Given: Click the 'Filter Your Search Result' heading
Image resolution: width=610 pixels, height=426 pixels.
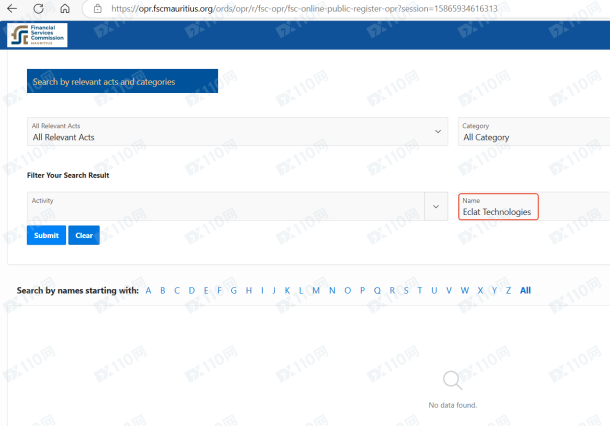Looking at the screenshot, I should click(68, 175).
